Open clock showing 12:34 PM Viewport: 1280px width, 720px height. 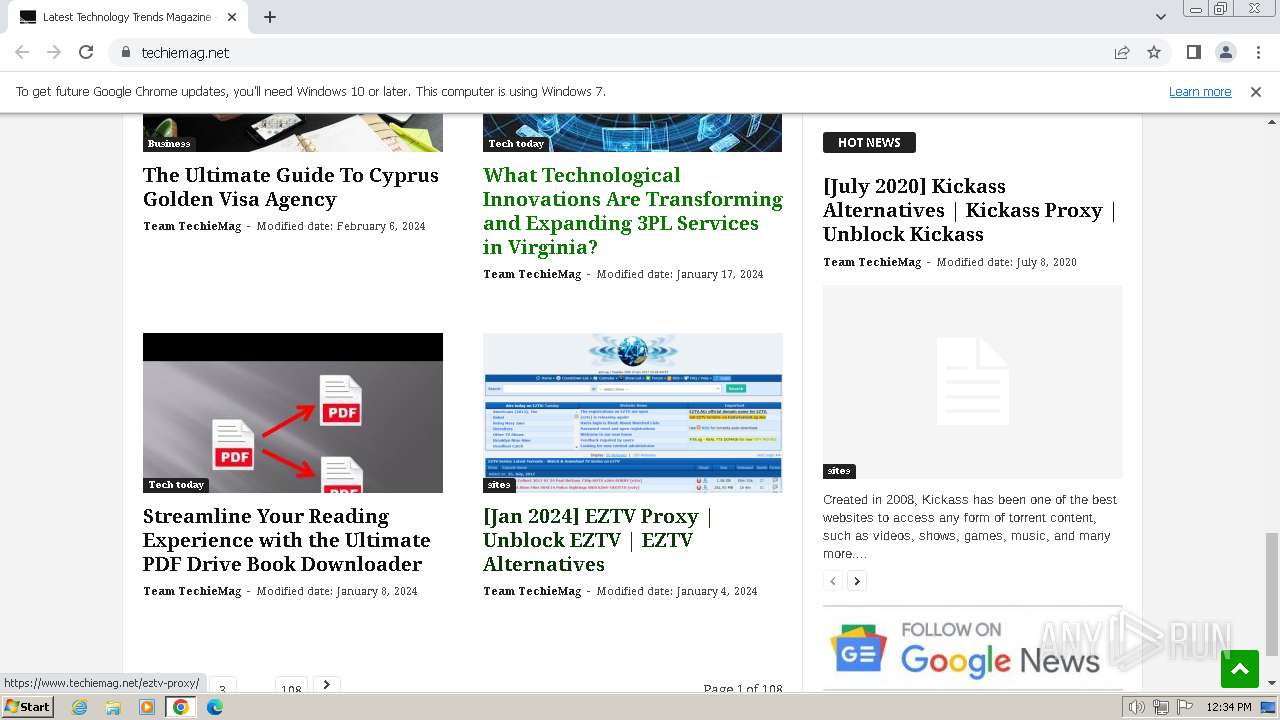pos(1229,707)
